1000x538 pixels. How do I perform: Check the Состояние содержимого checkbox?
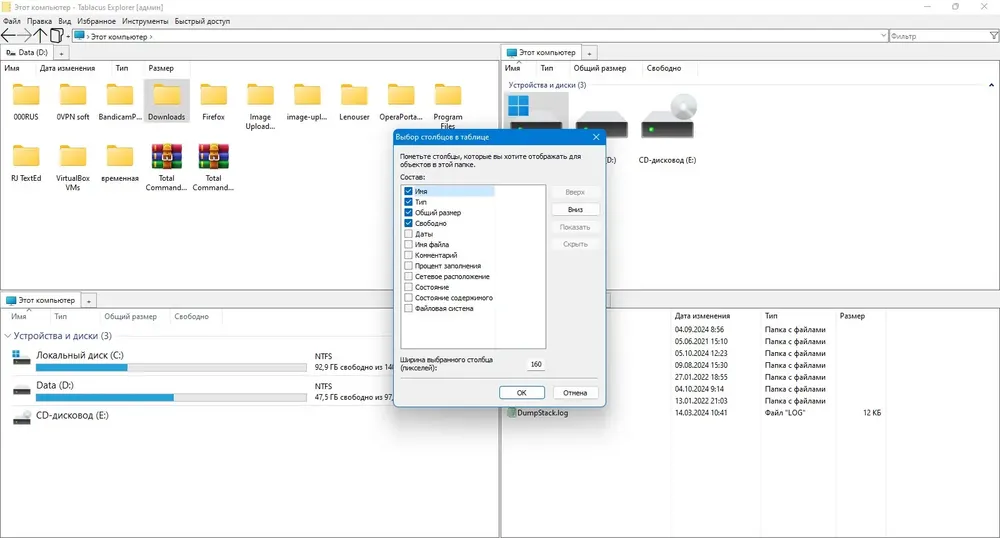408,298
